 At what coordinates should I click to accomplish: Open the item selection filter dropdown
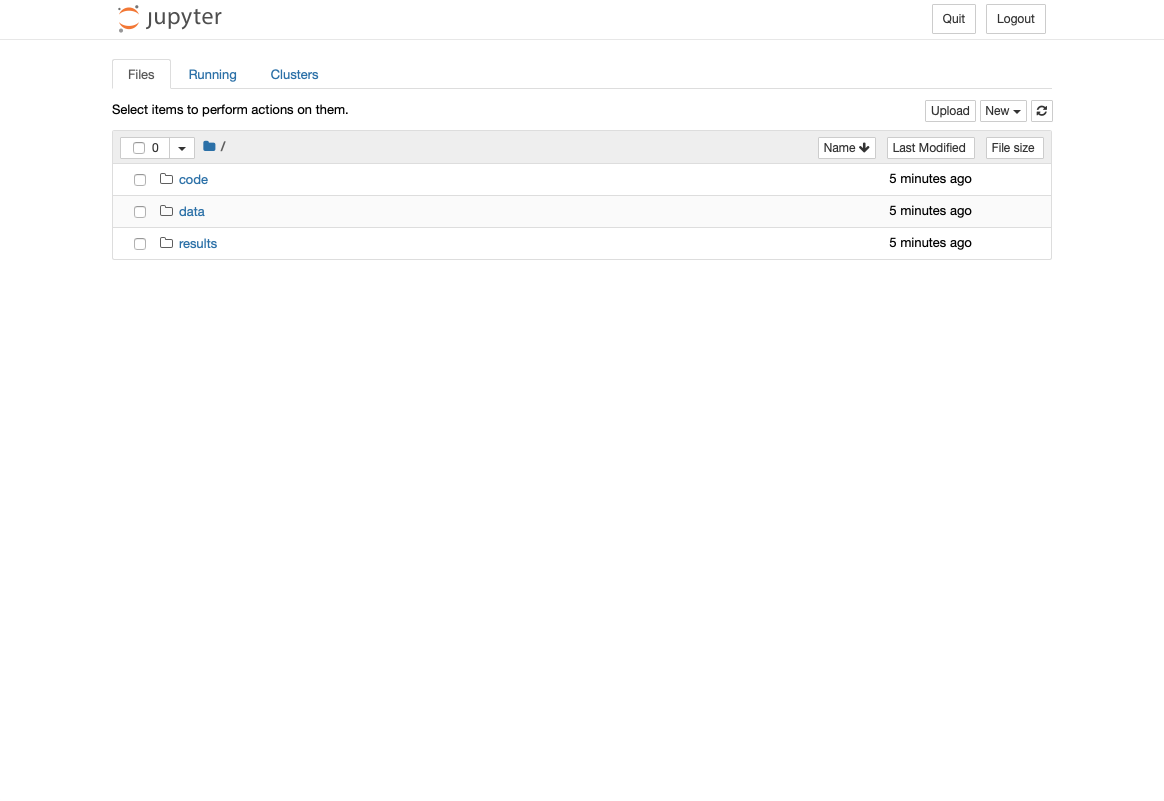(x=181, y=147)
